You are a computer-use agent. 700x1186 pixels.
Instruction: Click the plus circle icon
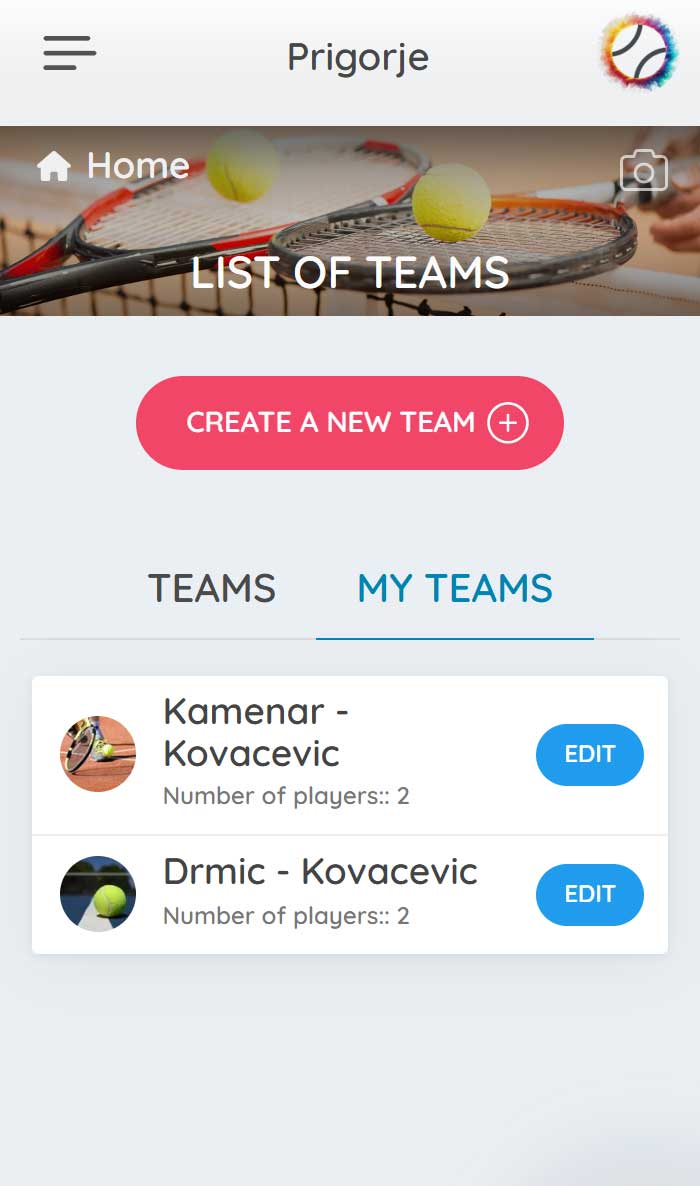pos(507,422)
